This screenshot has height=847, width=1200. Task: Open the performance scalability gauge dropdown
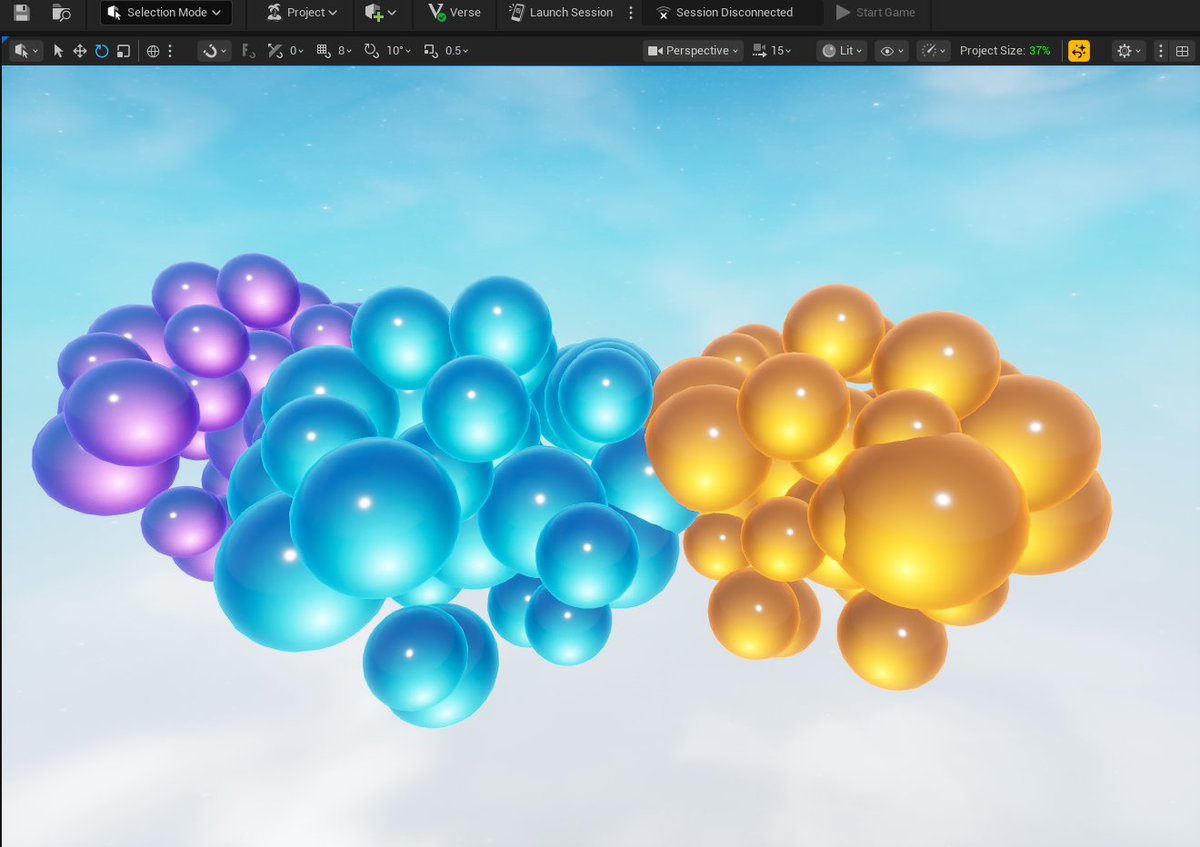point(933,51)
